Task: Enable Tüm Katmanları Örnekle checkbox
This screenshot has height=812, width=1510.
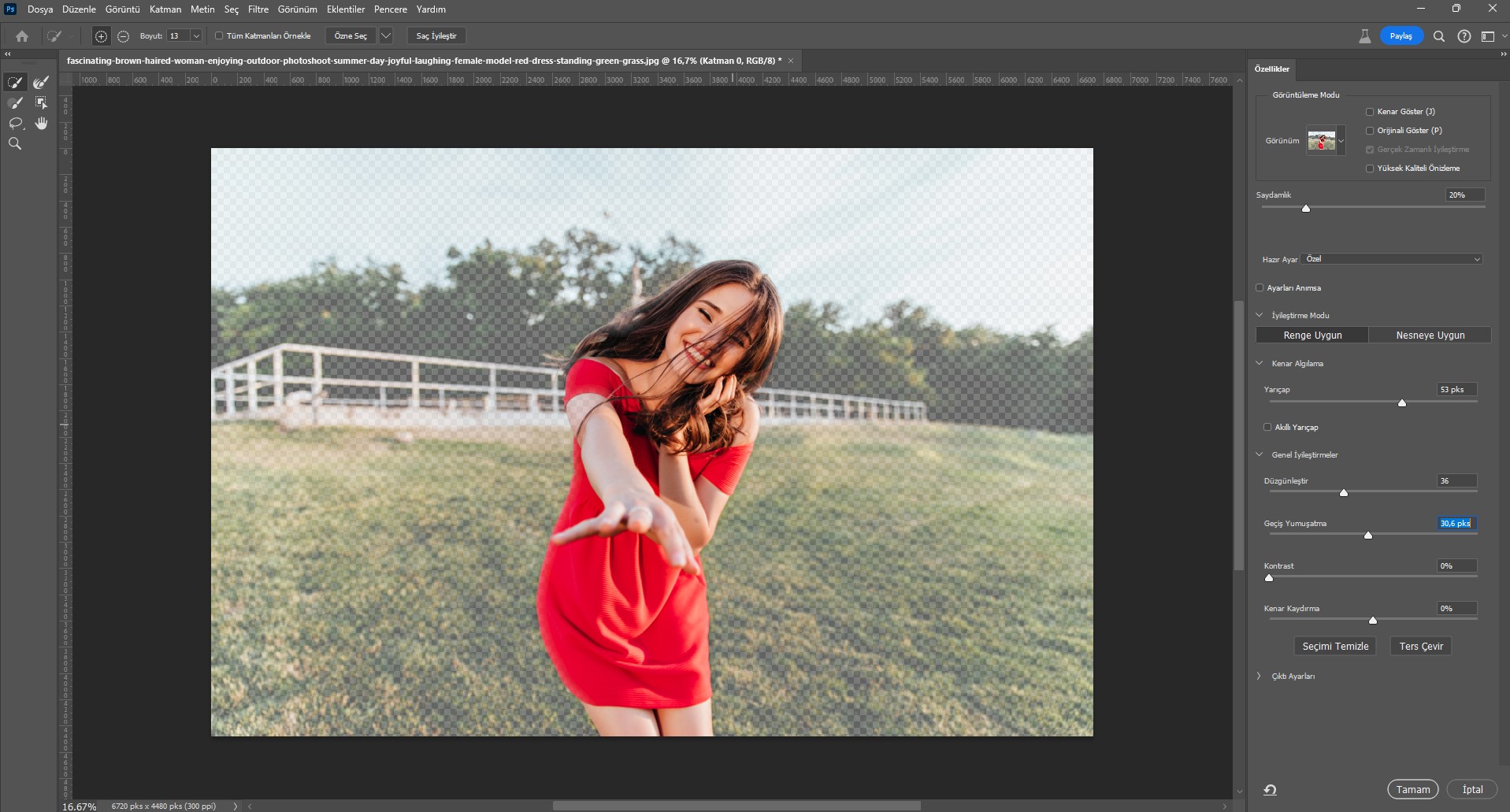Action: click(x=219, y=36)
